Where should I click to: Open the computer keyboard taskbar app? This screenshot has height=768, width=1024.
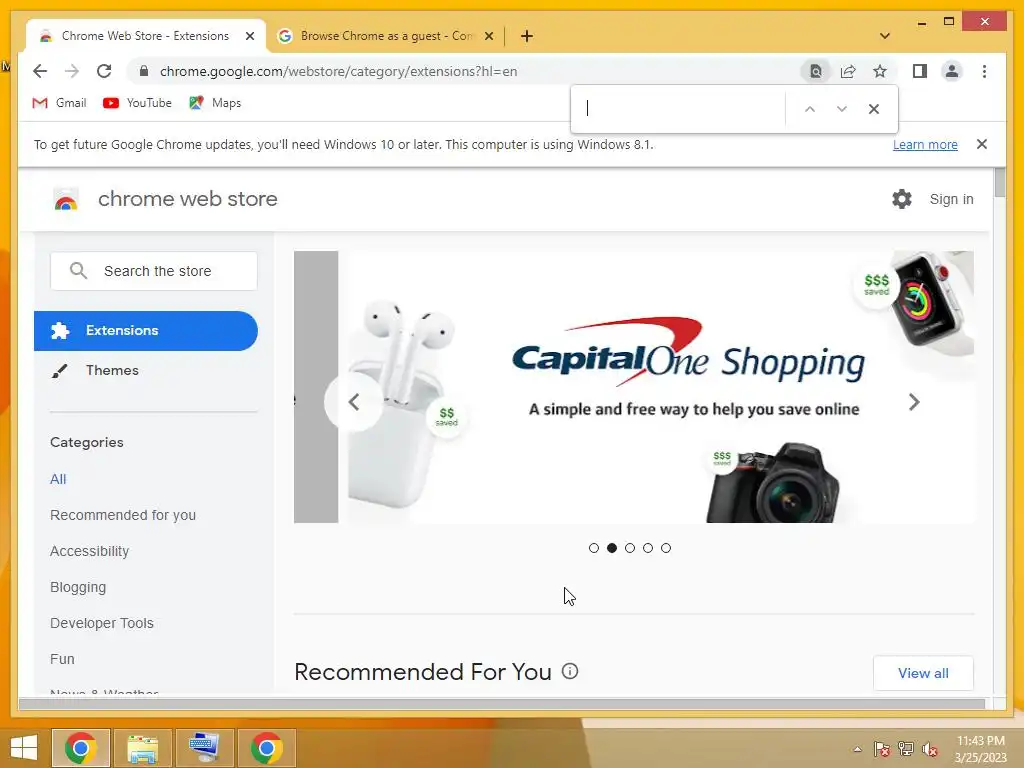(x=204, y=748)
